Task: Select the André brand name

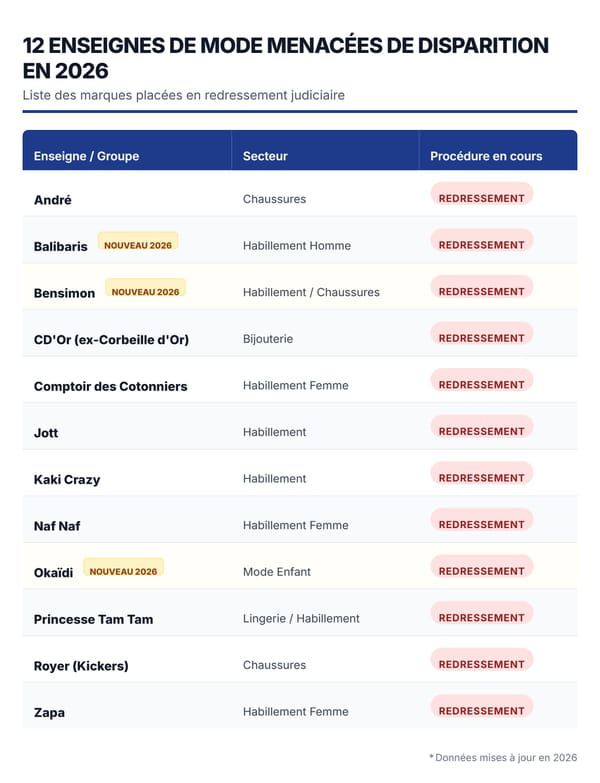Action: [53, 200]
